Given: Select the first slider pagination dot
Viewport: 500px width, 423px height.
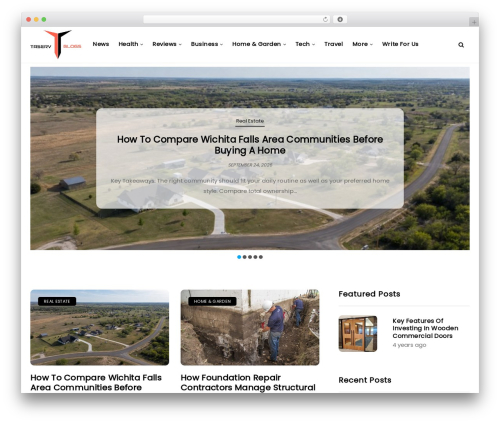Looking at the screenshot, I should [x=239, y=257].
